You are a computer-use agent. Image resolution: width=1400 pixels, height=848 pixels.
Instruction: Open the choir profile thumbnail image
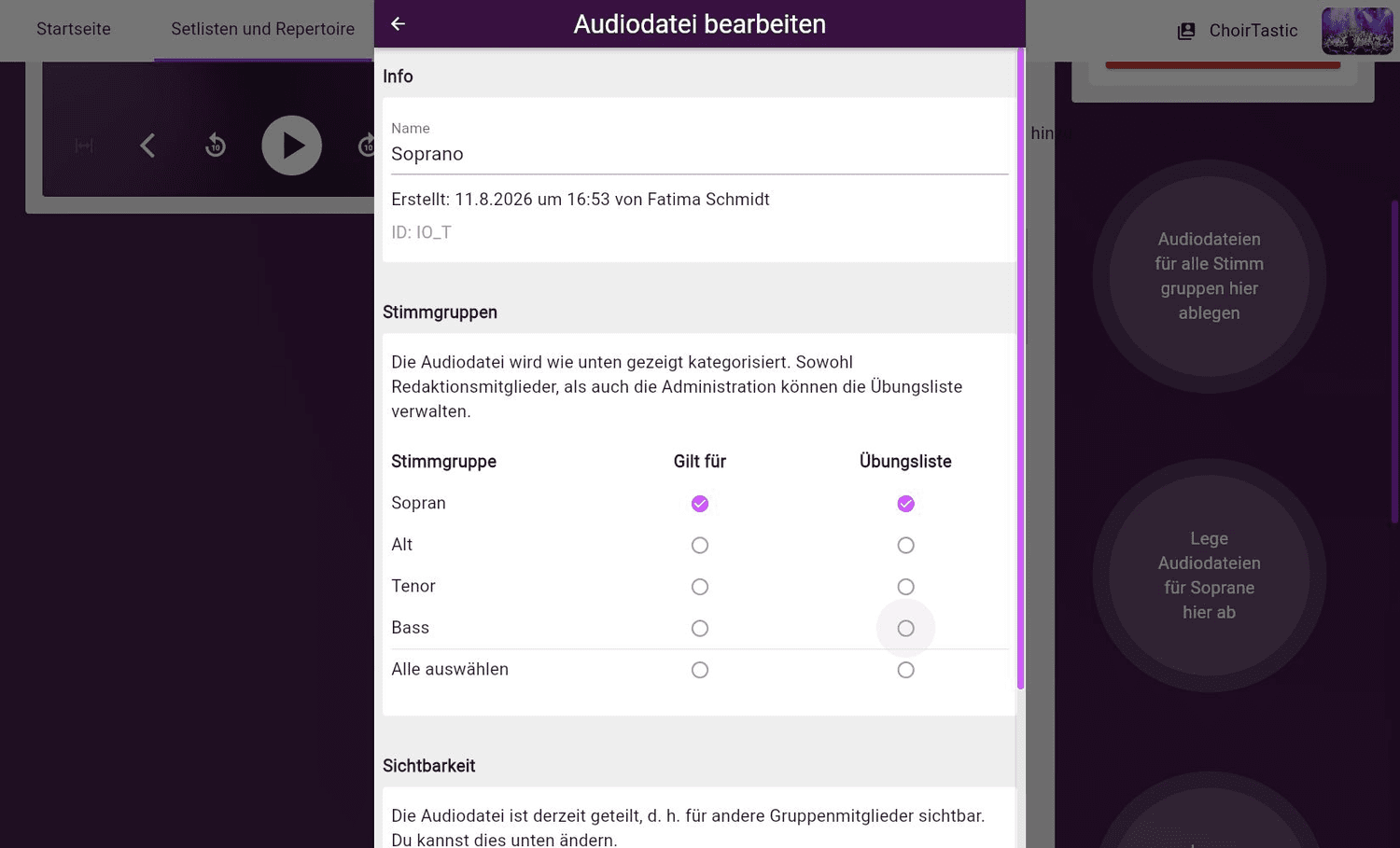(x=1357, y=31)
